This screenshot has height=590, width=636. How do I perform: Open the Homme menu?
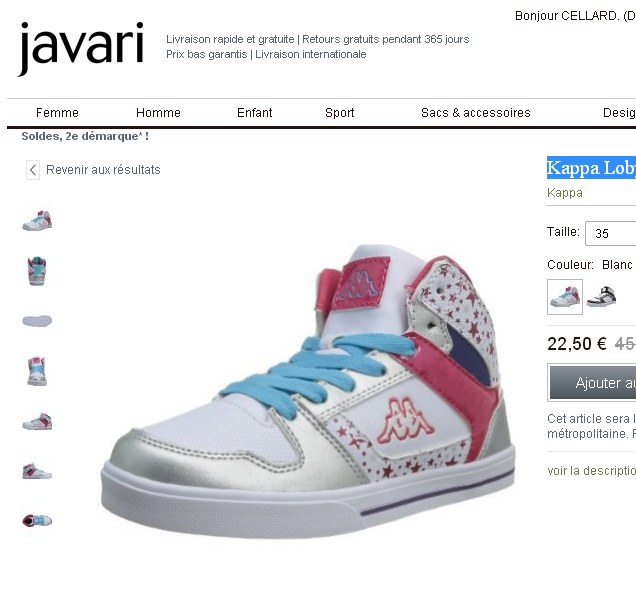(158, 113)
